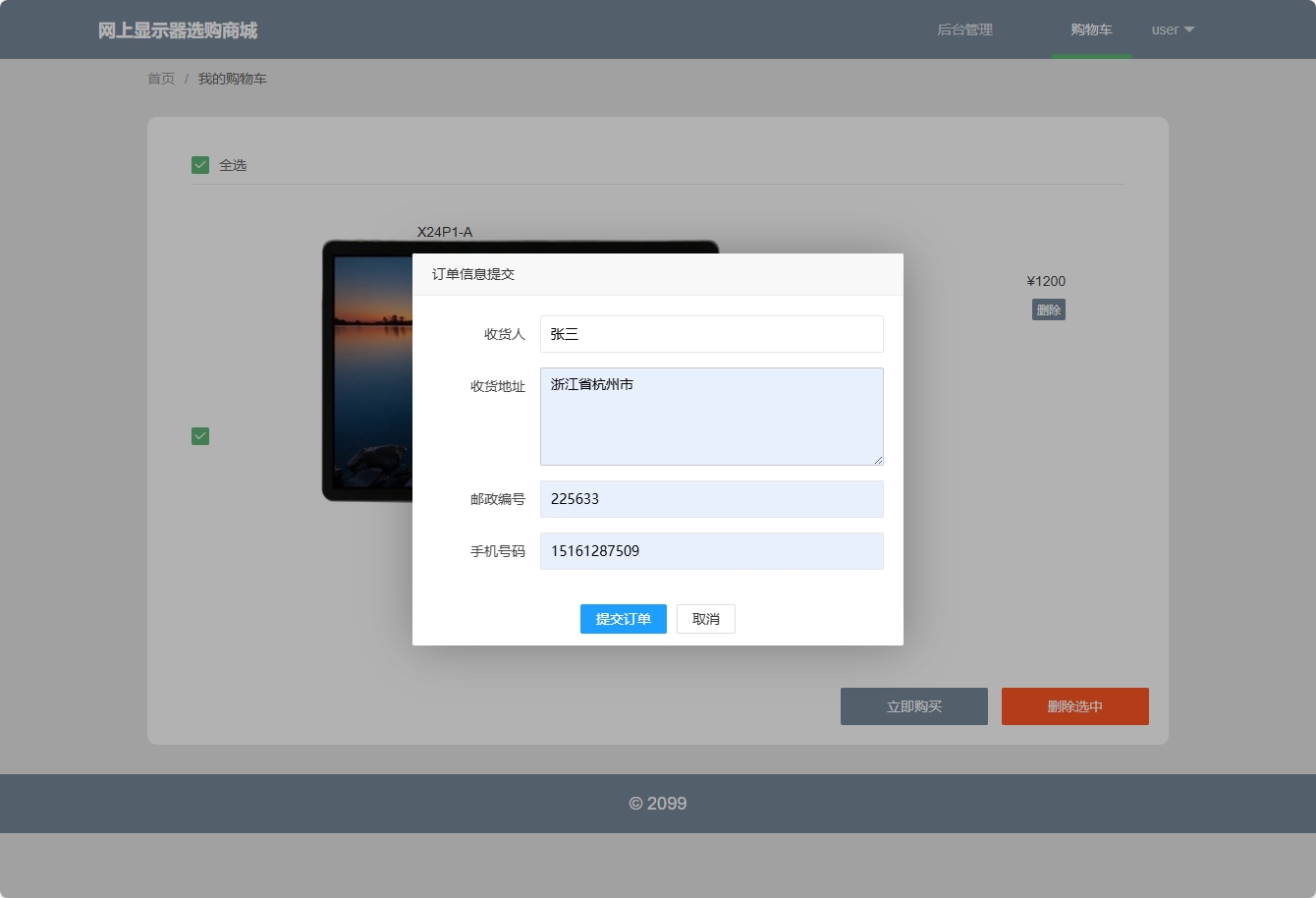Click the X24P1-A monitor product image

click(x=368, y=373)
